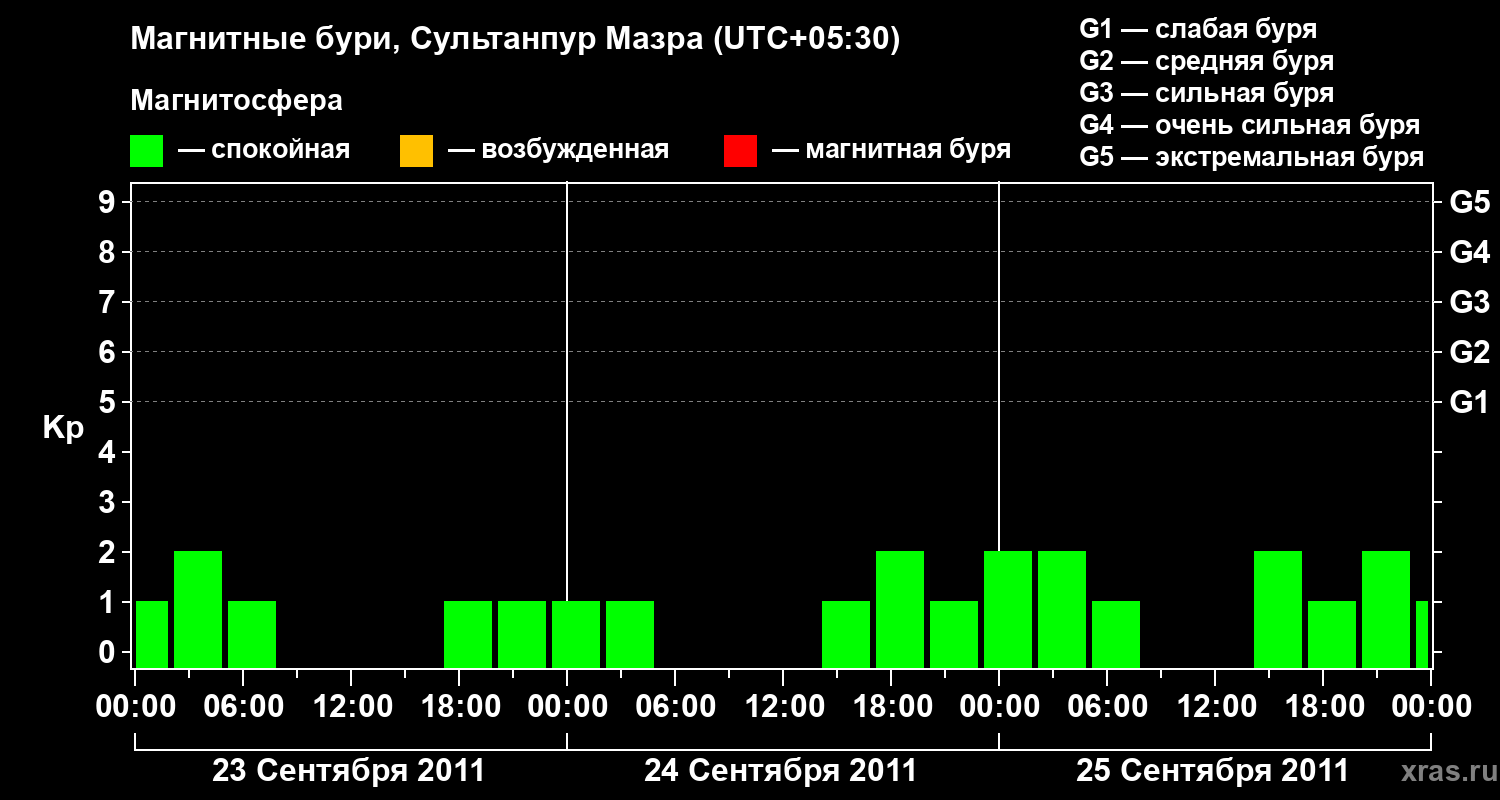Click the 'G1 — слабая буря' legend line
1500x800 pixels.
(1198, 29)
